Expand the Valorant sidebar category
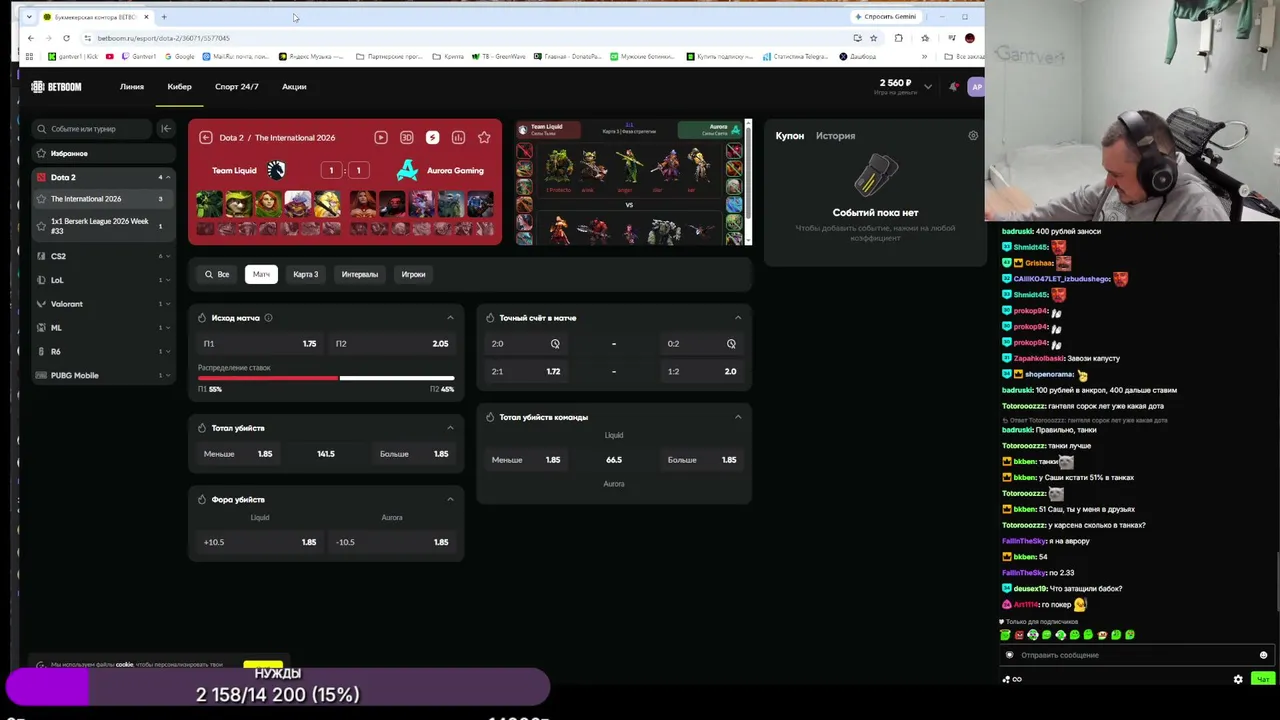The image size is (1280, 720). [x=168, y=304]
